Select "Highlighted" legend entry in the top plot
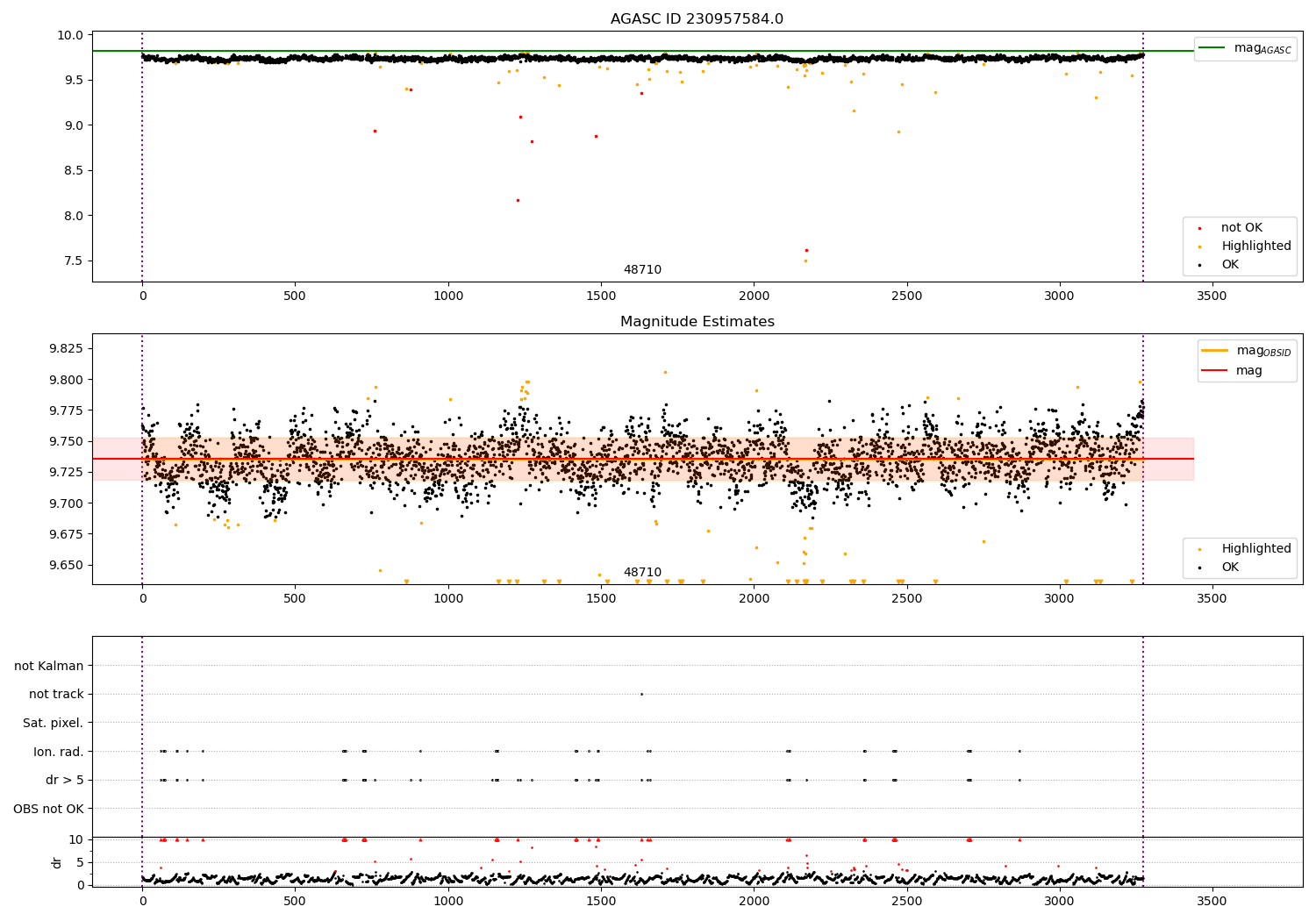 tap(1256, 246)
